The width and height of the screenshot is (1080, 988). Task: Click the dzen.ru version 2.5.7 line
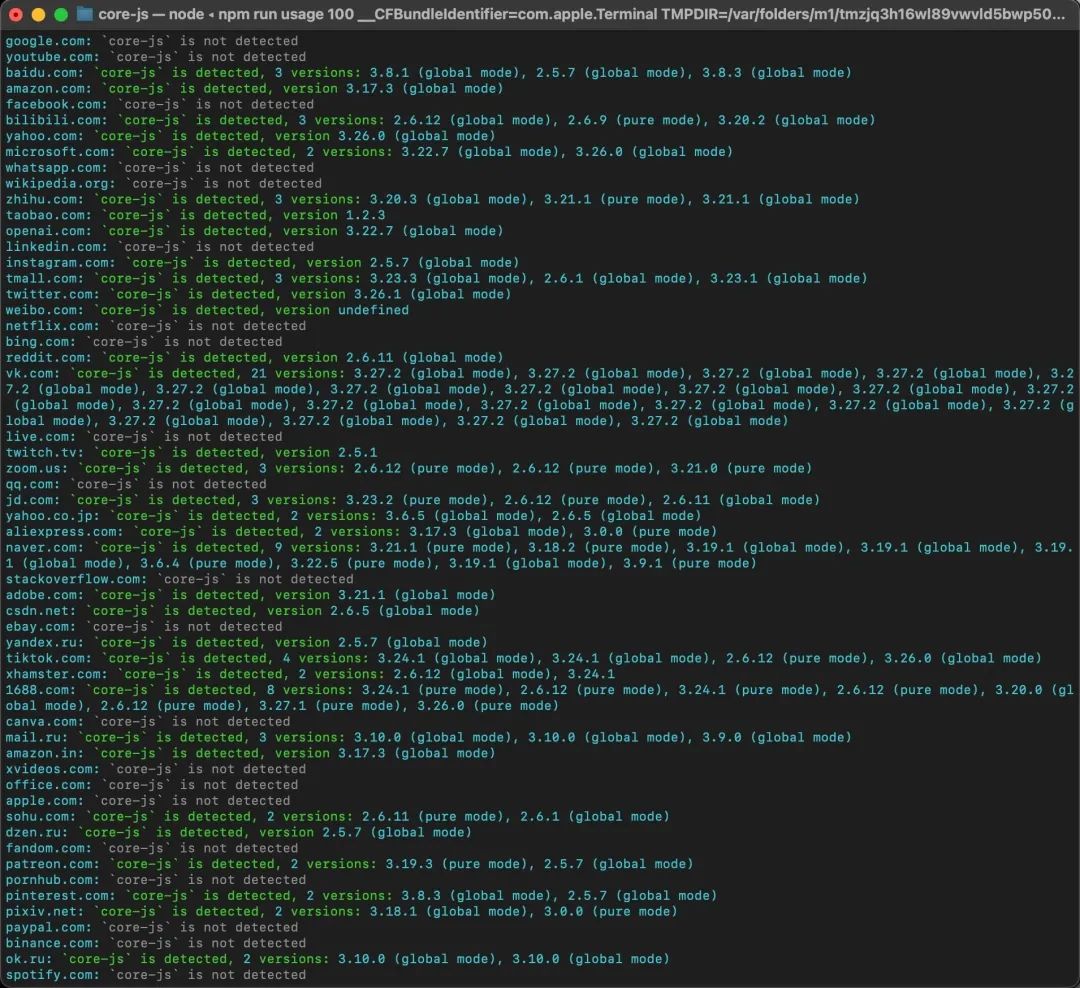pyautogui.click(x=239, y=834)
